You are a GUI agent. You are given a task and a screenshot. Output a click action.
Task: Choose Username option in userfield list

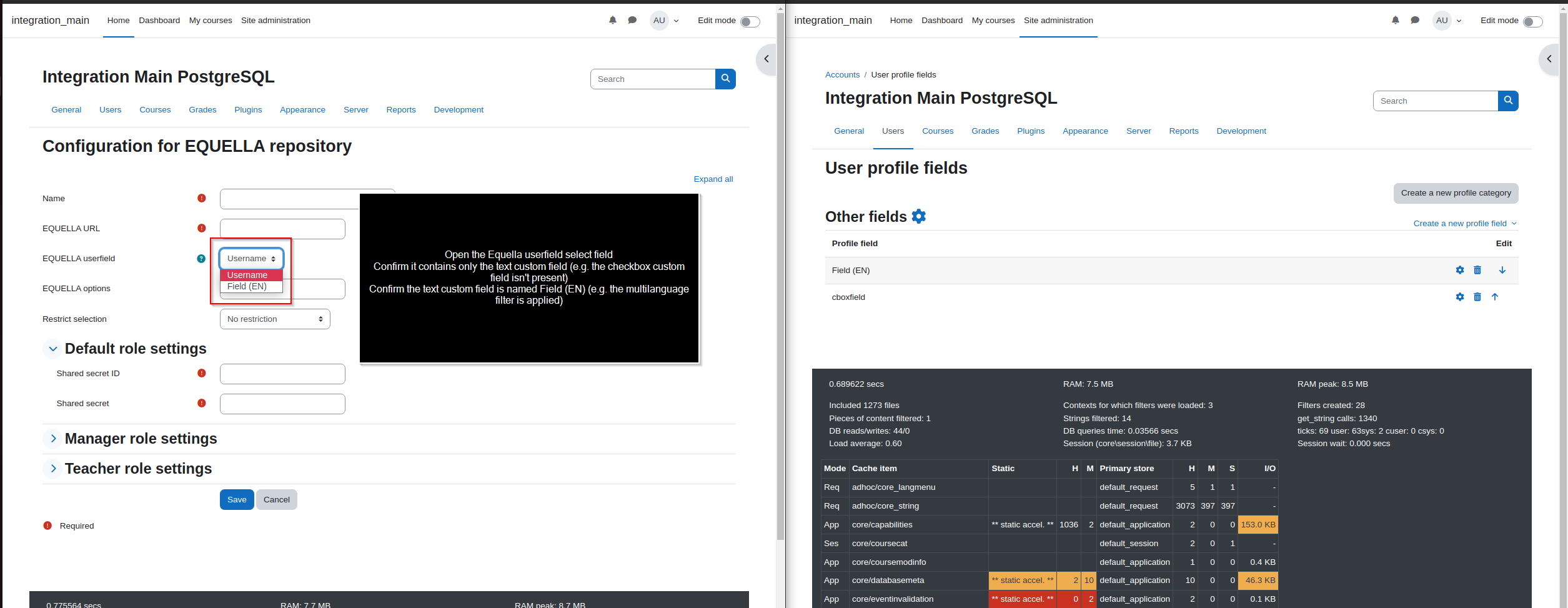251,275
